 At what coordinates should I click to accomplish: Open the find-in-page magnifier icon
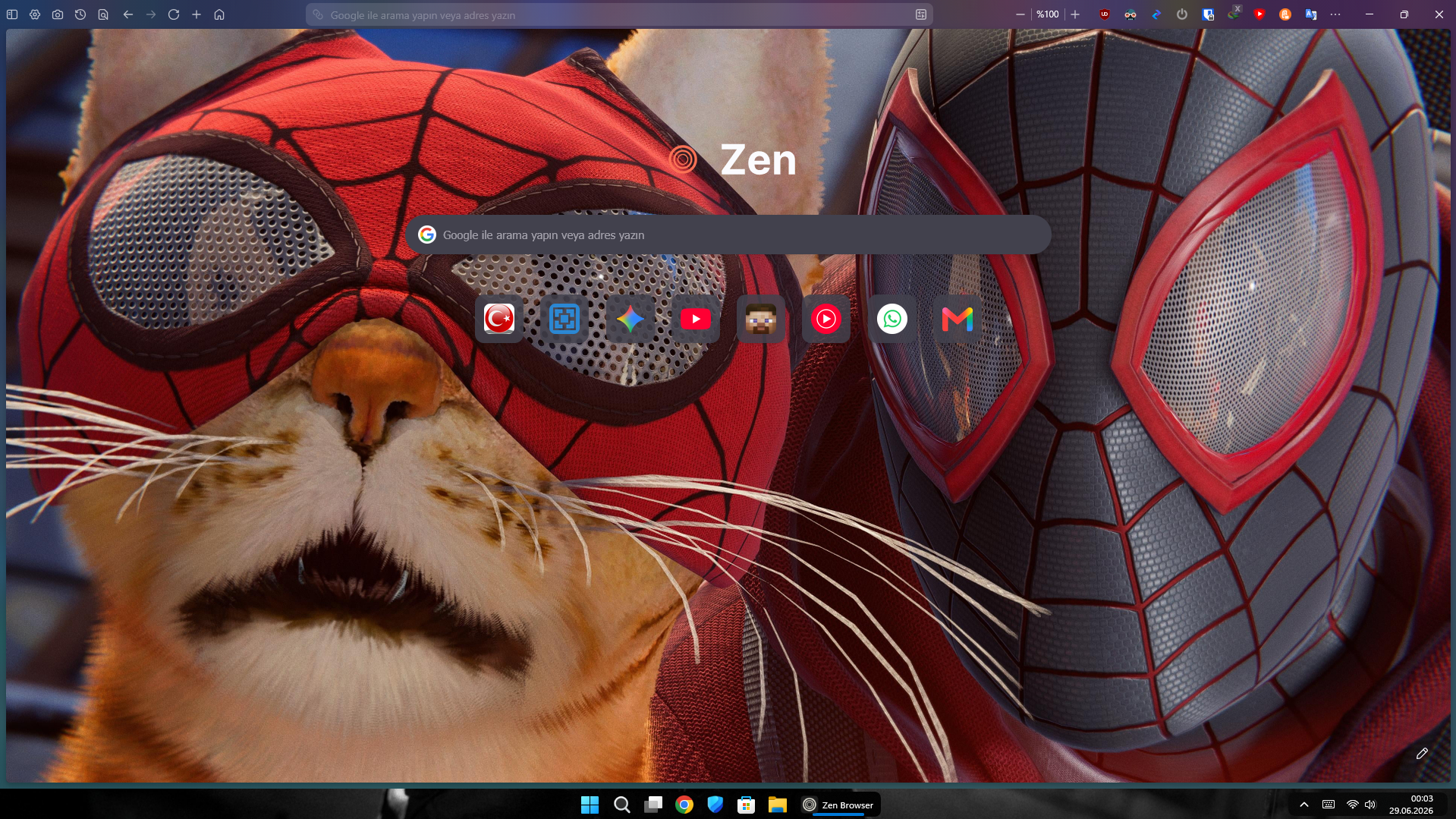click(103, 14)
